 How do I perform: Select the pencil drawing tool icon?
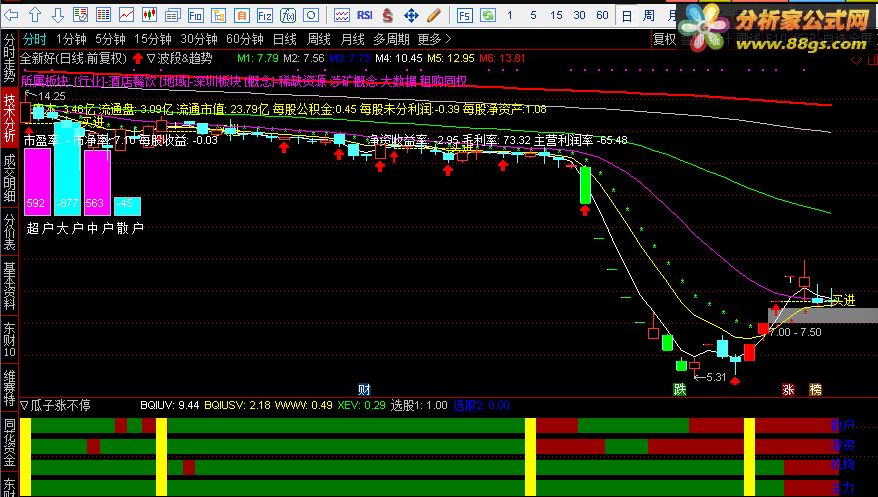(x=434, y=15)
